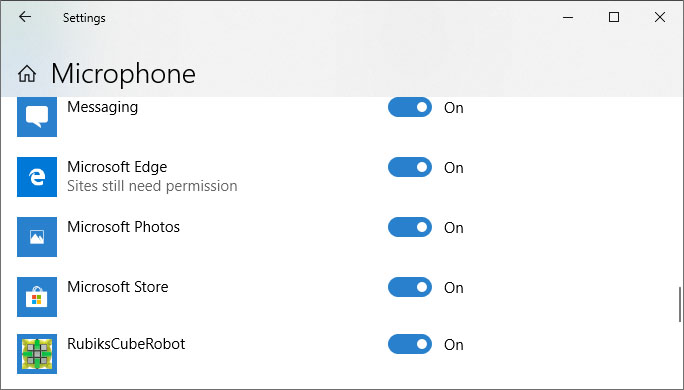Screen dimensions: 684x390
Task: Toggle microphone permission for Microsoft Store
Action: point(410,287)
